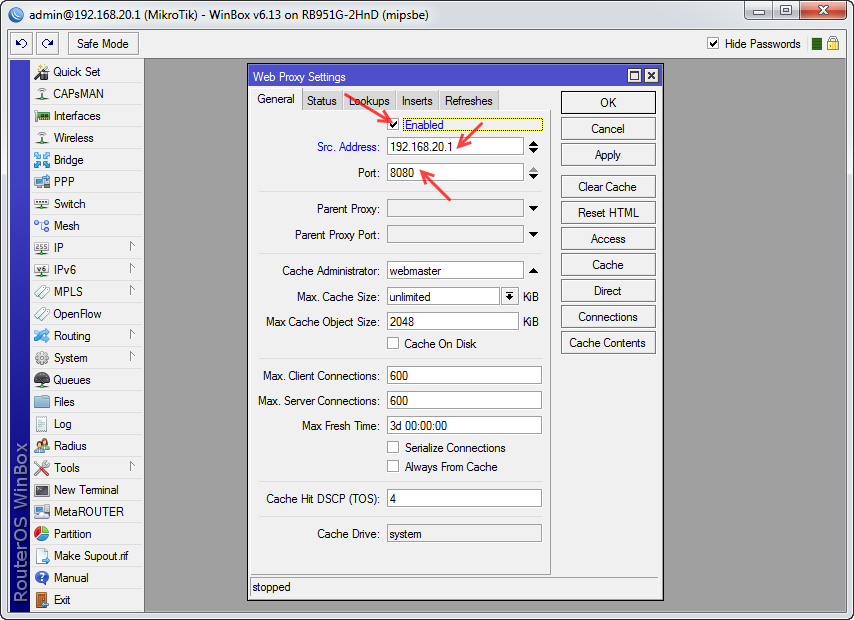Click the Cache Hit DSCP (TOS) field
The image size is (854, 620).
coord(464,499)
